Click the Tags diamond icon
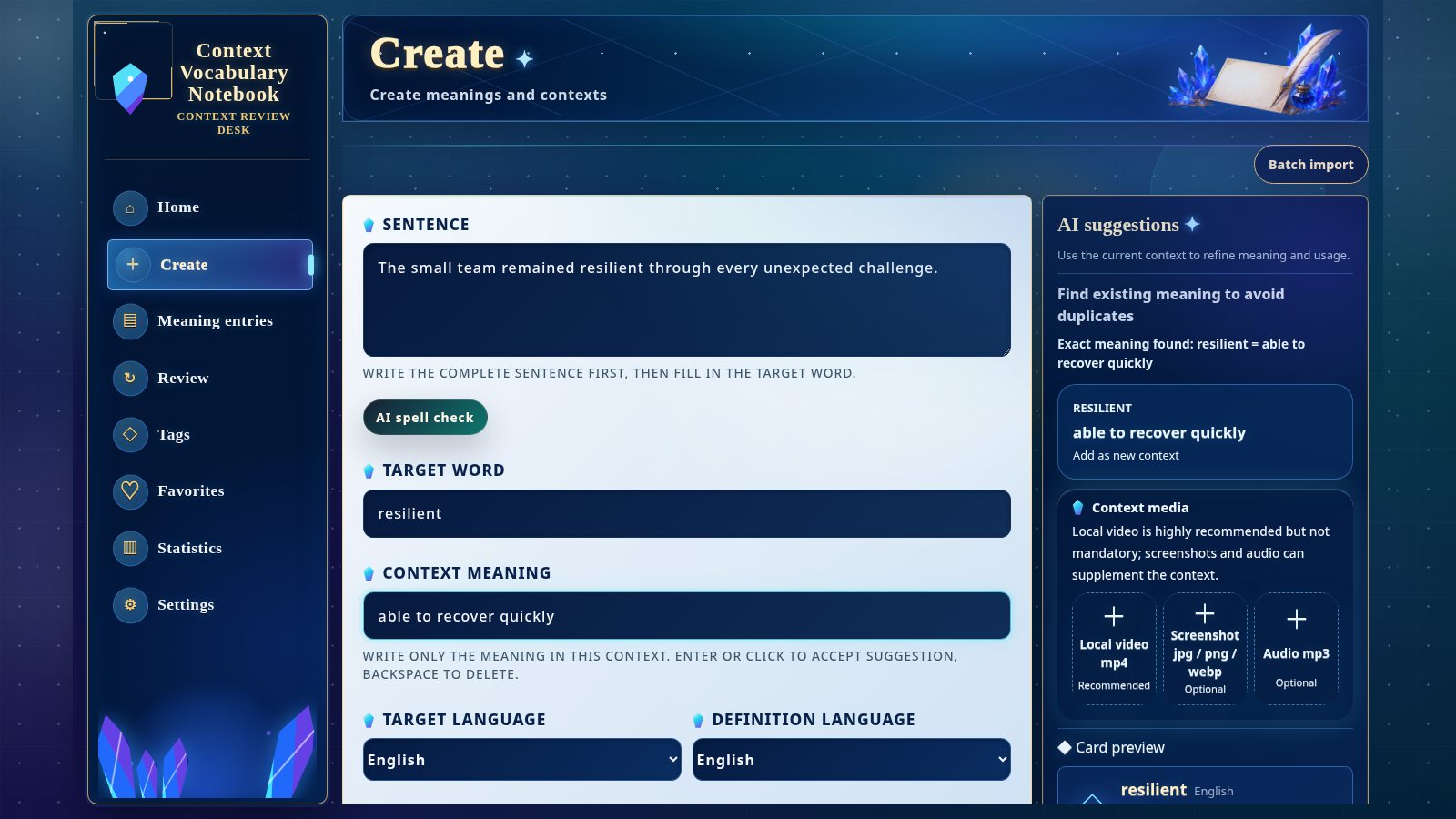The width and height of the screenshot is (1456, 819). point(130,435)
